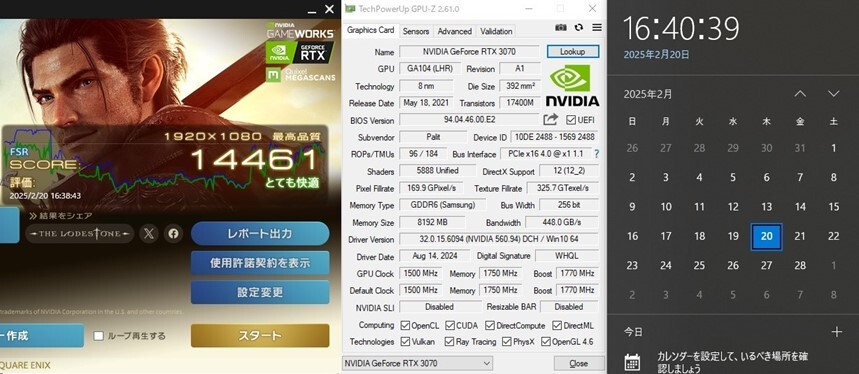Click the Lookup button
The height and width of the screenshot is (374, 859).
click(x=572, y=51)
